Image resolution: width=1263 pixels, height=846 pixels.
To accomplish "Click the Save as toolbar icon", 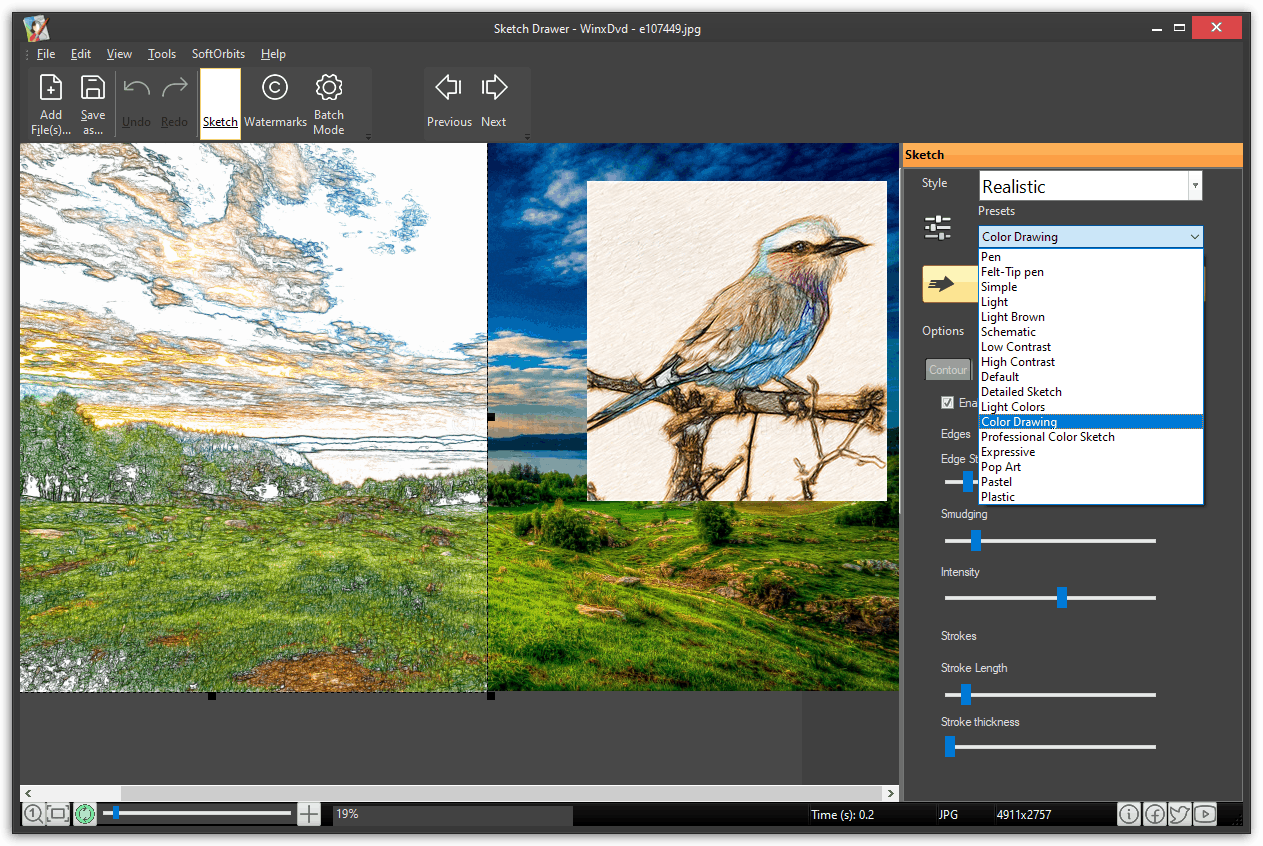I will coord(93,103).
